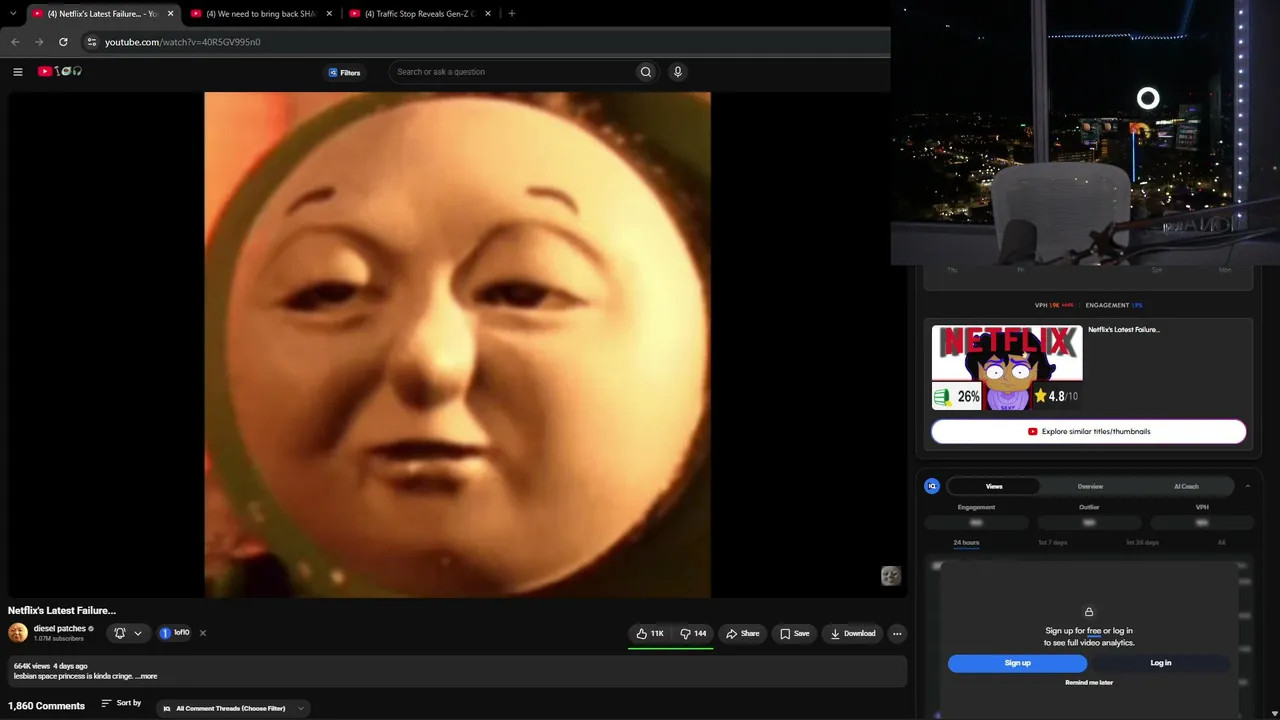The height and width of the screenshot is (720, 1280).
Task: Open the 'diesel patches' channel name link
Action: 60,629
